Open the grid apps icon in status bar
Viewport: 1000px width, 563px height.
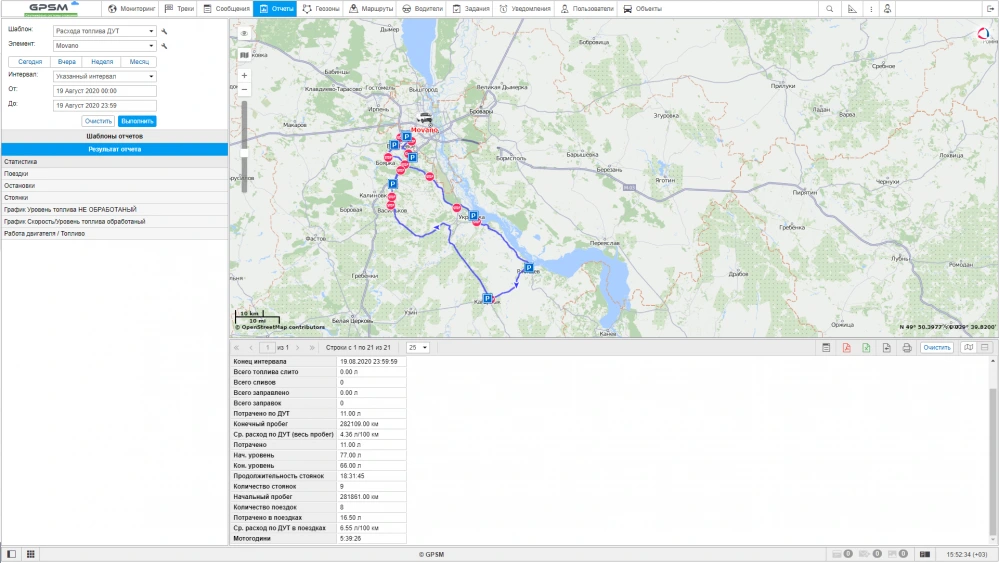pos(30,554)
